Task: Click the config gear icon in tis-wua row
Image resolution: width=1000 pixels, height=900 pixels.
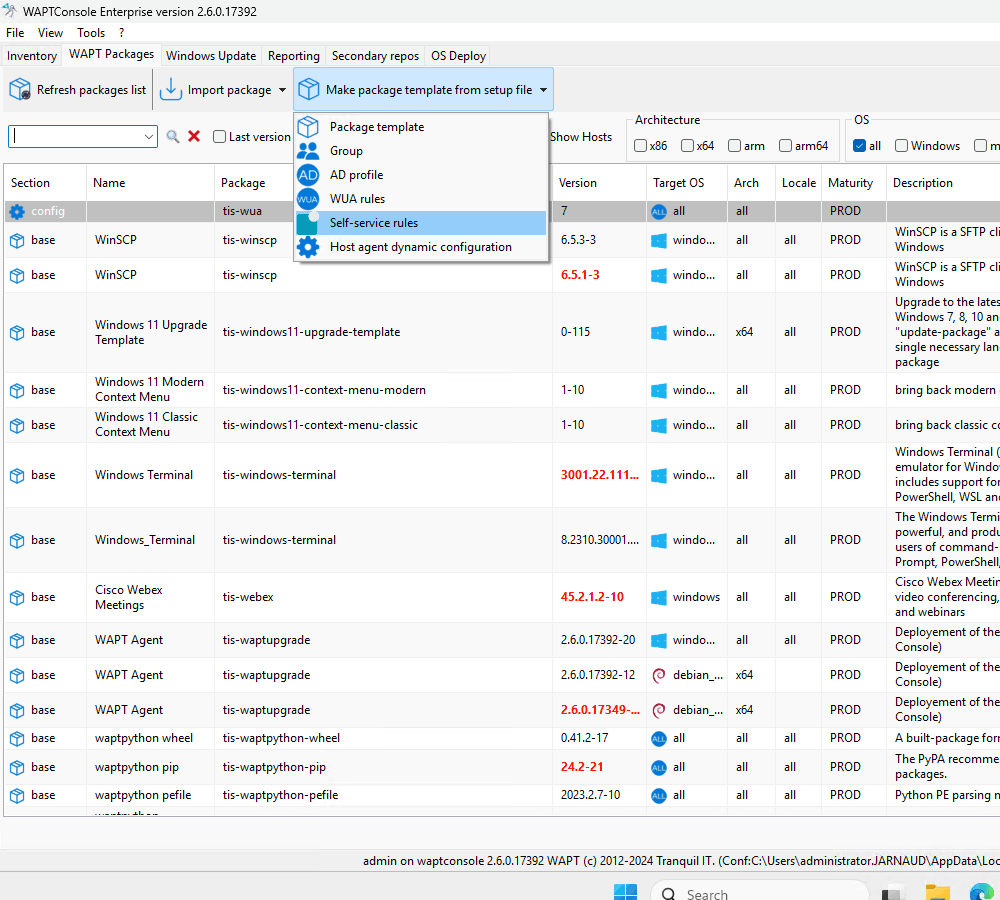Action: coord(17,211)
